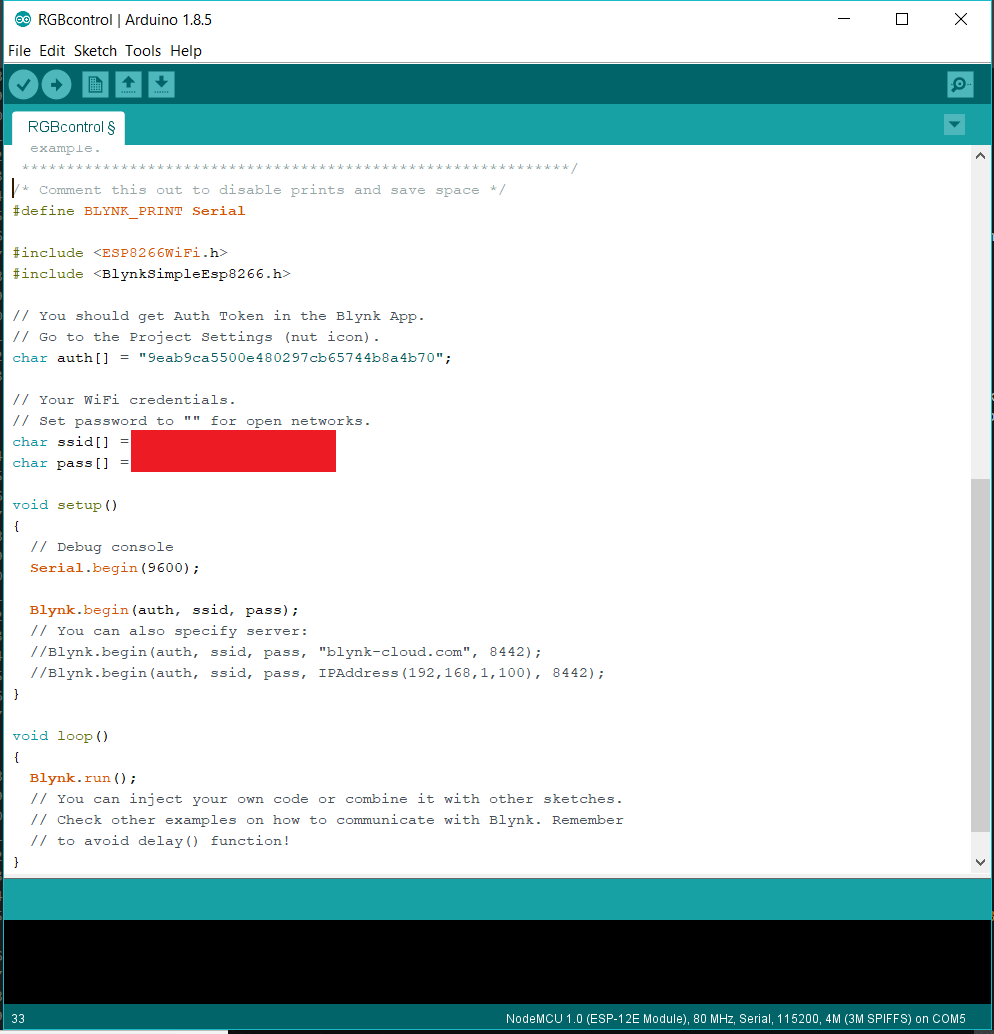Click the NodeMCU 1.0 board info in status bar
The width and height of the screenshot is (994, 1034).
tap(735, 1019)
